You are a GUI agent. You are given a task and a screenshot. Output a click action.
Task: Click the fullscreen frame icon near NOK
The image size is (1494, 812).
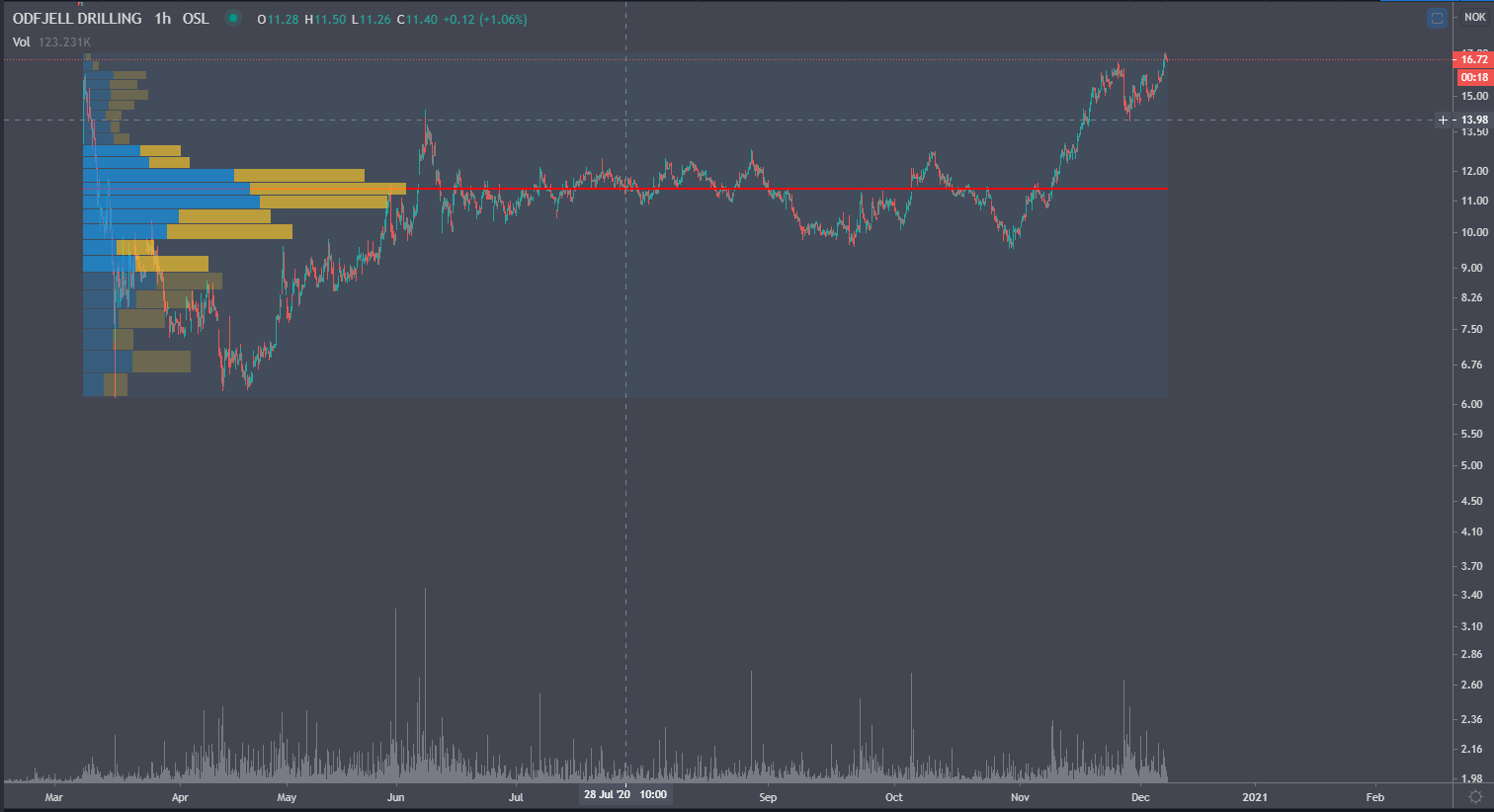[x=1437, y=18]
